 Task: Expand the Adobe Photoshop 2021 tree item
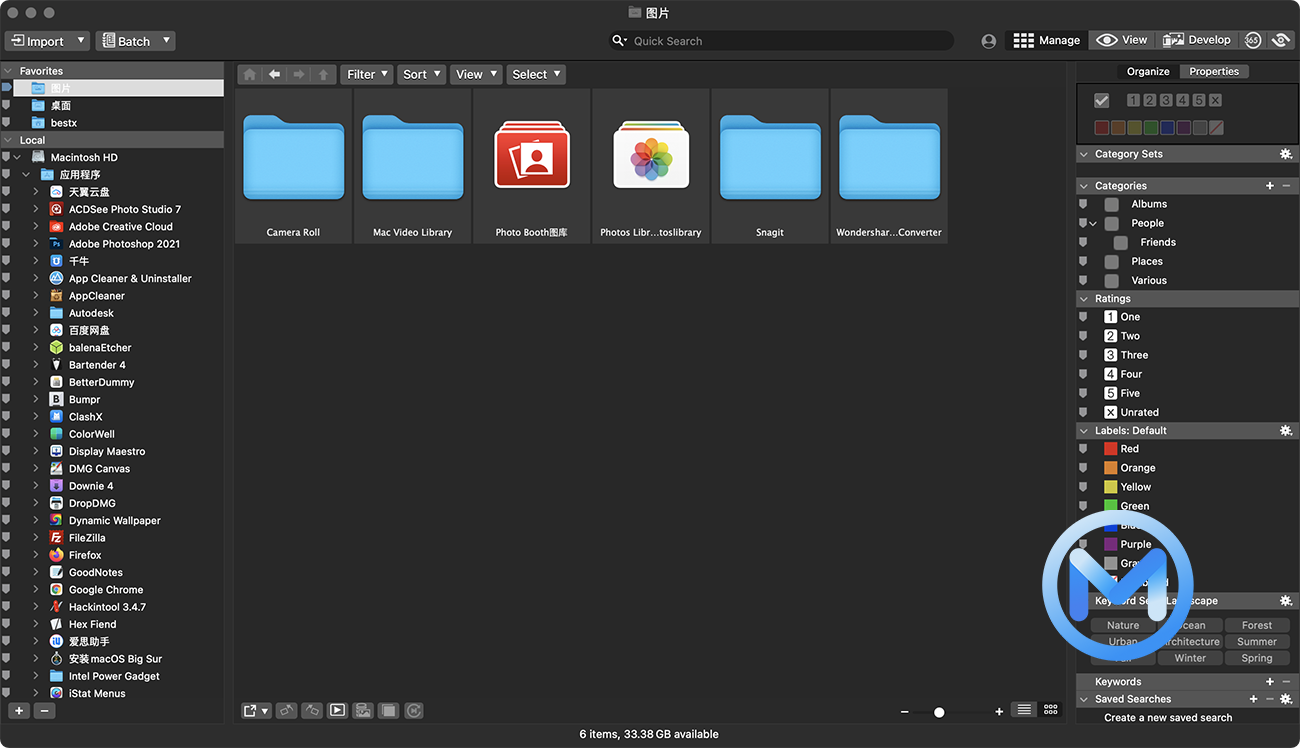coord(38,243)
